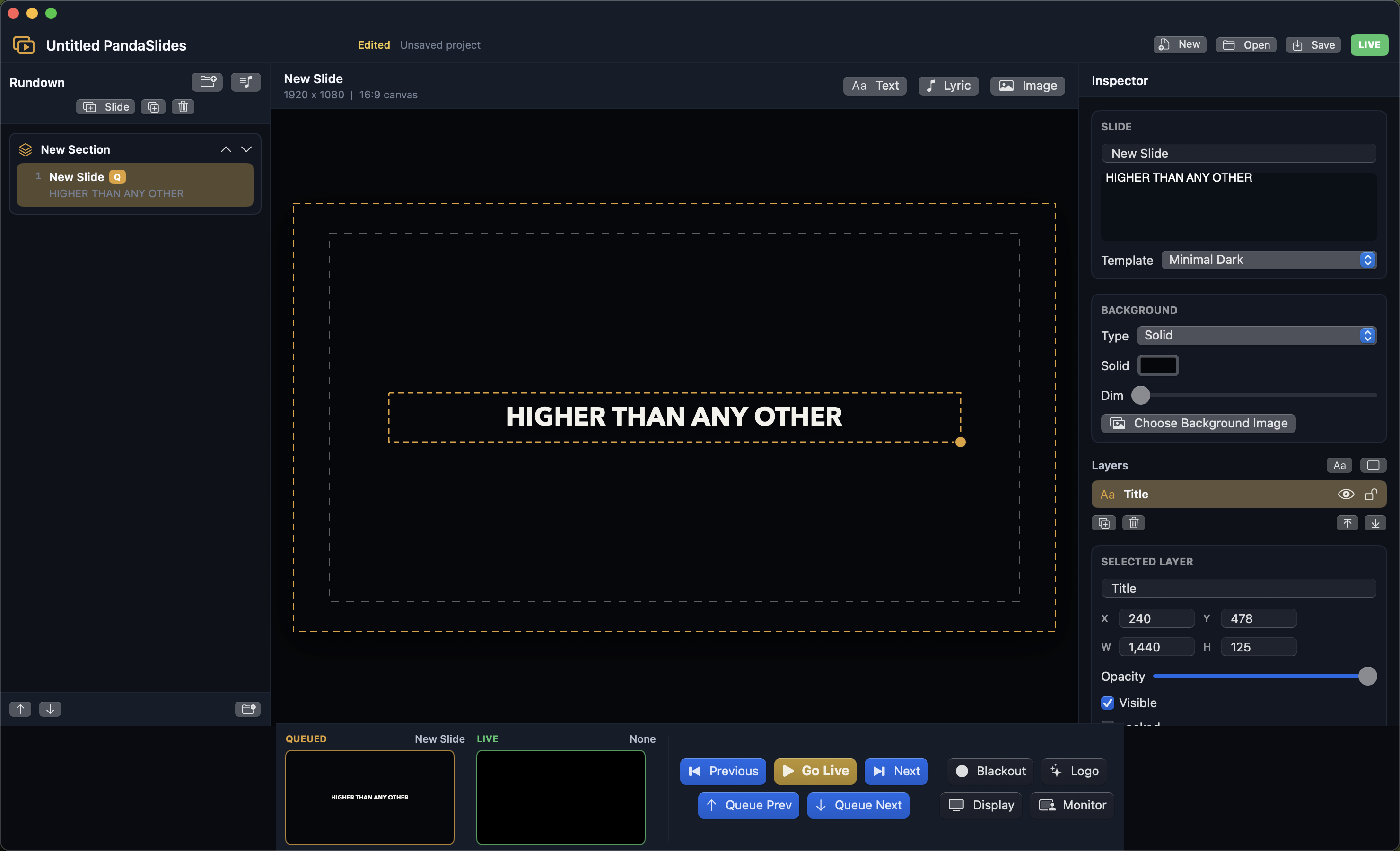Click the music list icon in Rundown header
1400x851 pixels.
(x=245, y=82)
